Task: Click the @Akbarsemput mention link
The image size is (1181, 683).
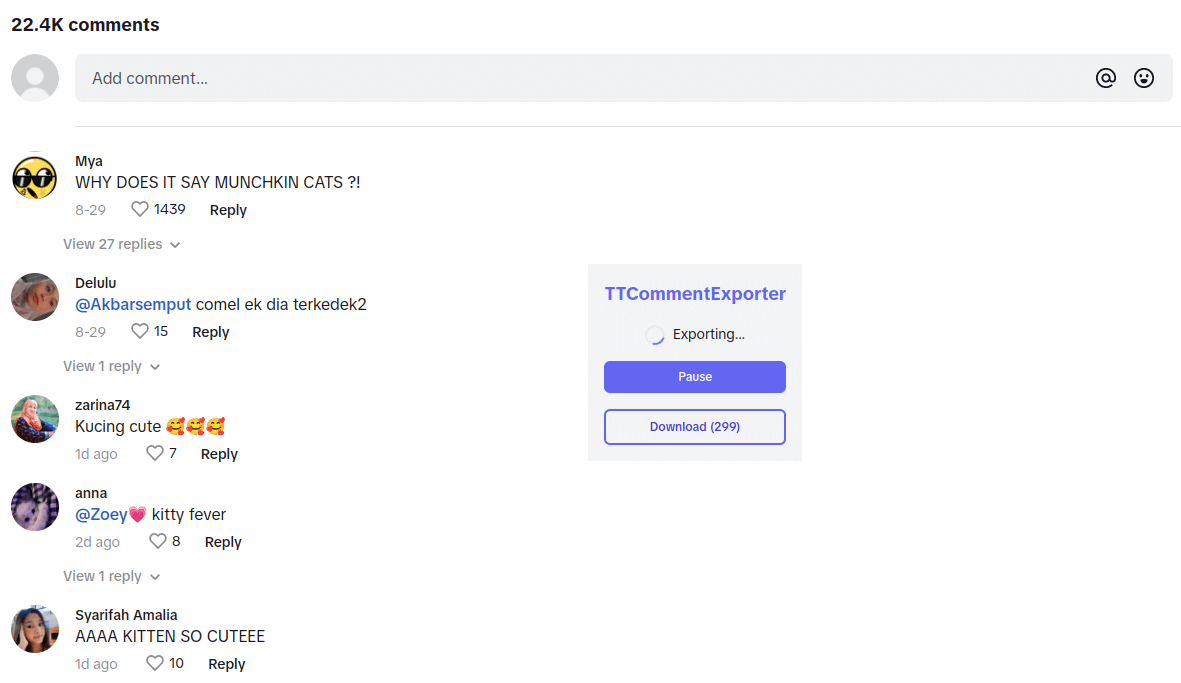Action: pyautogui.click(x=133, y=304)
